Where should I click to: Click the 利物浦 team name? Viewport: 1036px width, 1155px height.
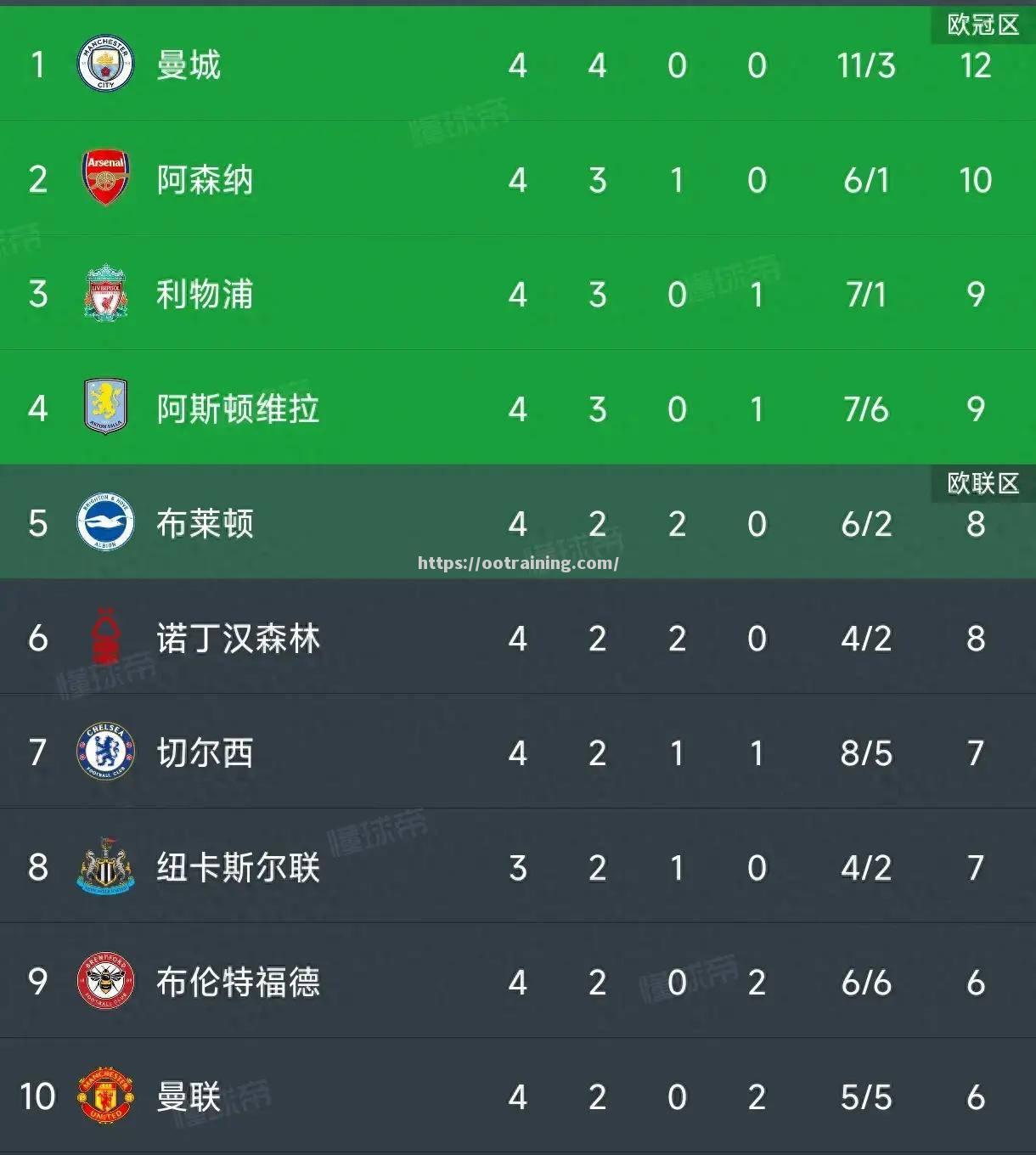[205, 295]
